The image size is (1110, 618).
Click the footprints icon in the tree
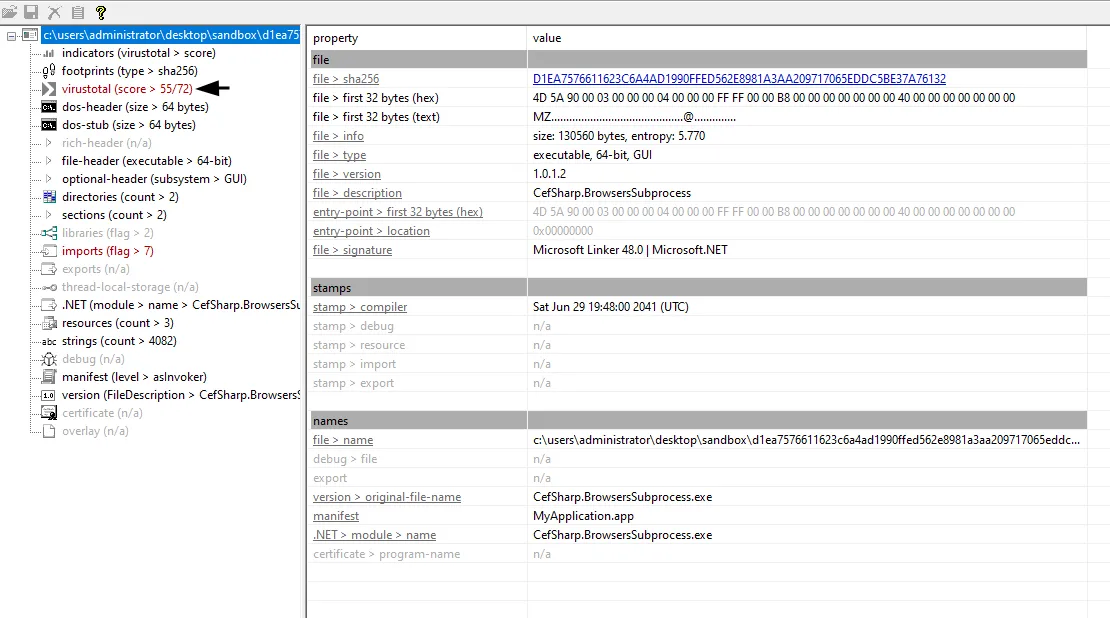48,71
